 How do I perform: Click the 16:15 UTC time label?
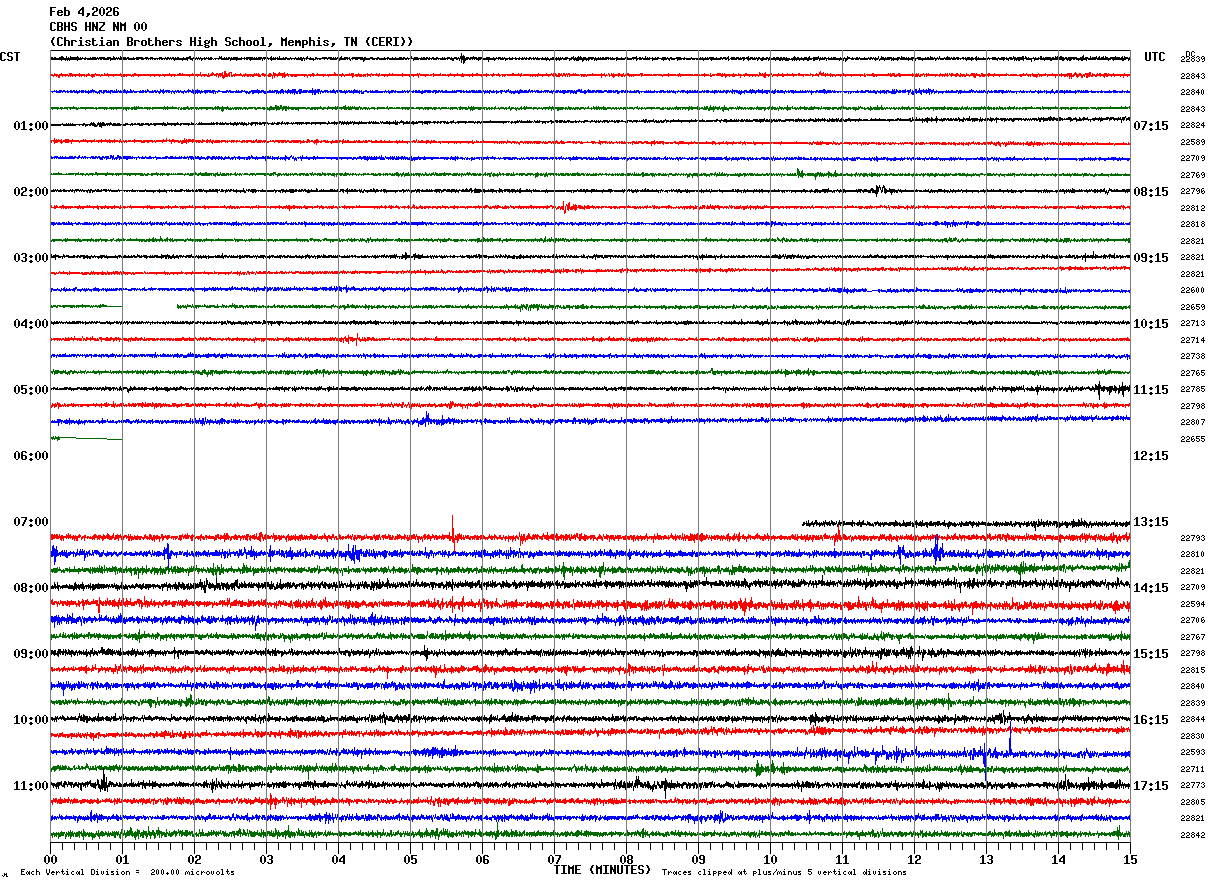pos(1151,720)
